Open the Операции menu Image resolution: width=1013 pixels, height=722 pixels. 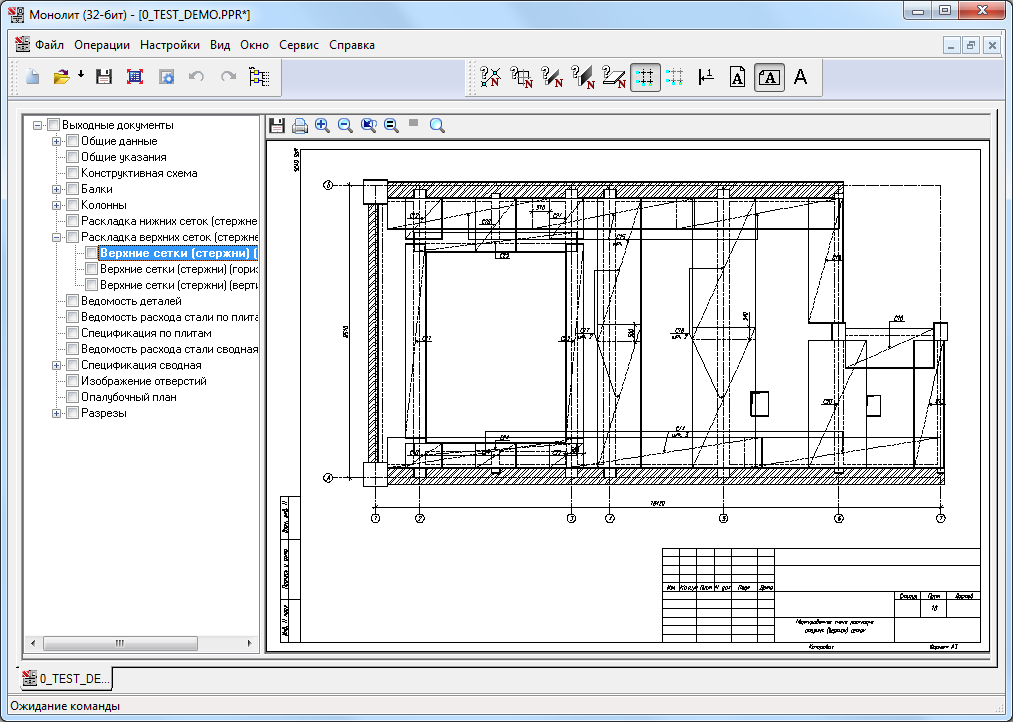(x=102, y=45)
